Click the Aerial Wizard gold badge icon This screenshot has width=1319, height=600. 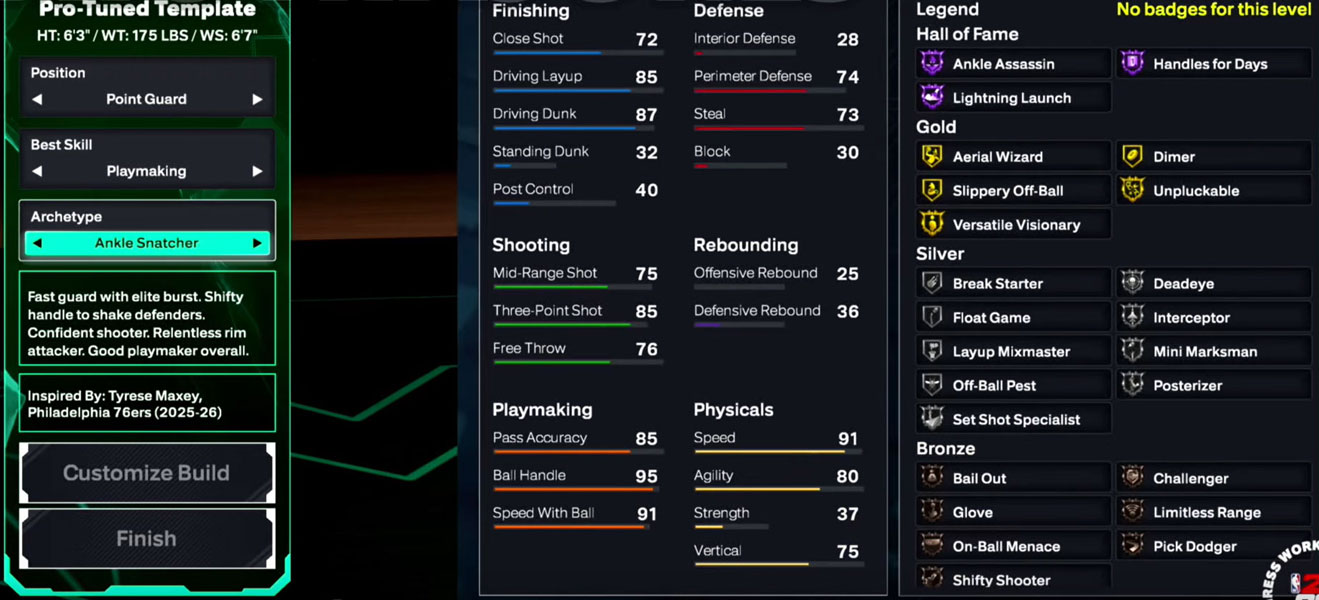(x=932, y=156)
